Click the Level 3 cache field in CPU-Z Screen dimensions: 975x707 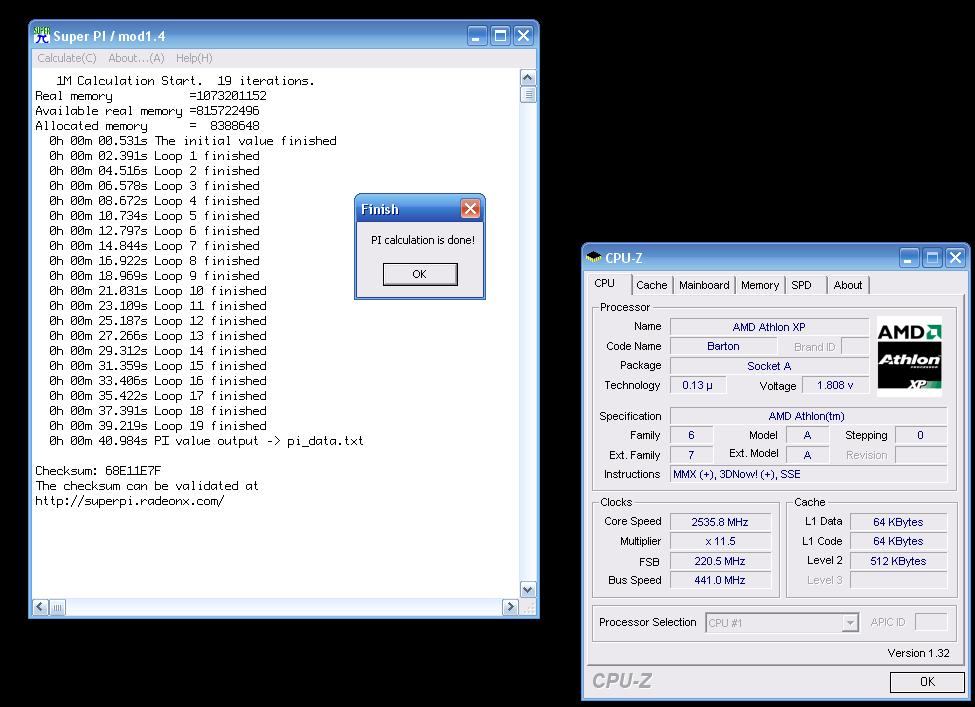(x=898, y=580)
